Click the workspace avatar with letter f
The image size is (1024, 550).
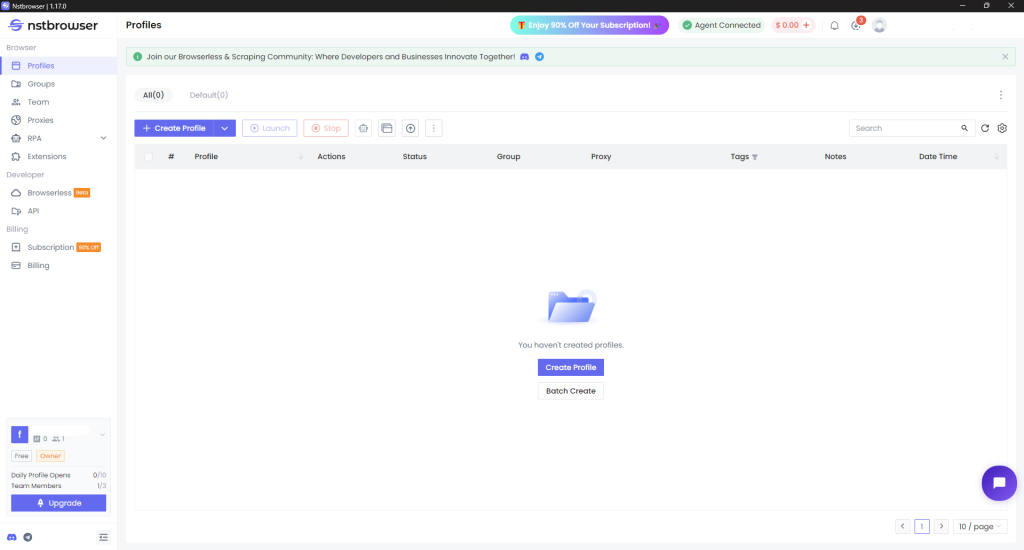coord(20,434)
